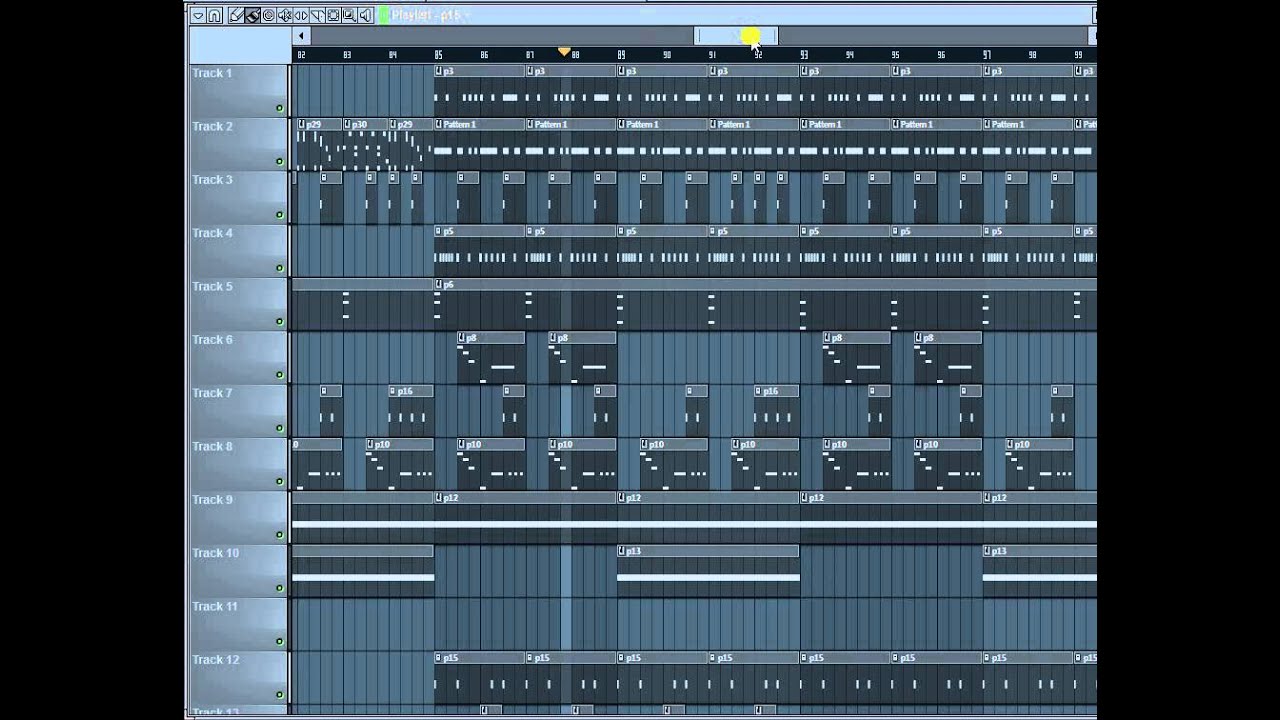1280x720 pixels.
Task: Select the Slip tool
Action: (300, 15)
